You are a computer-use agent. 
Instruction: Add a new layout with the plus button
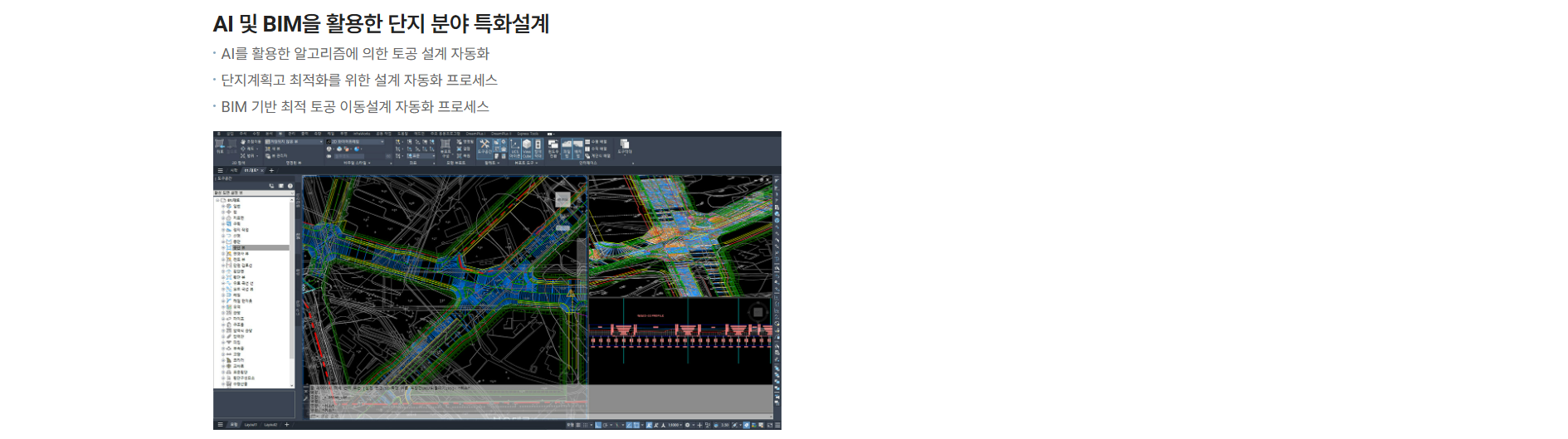[287, 425]
